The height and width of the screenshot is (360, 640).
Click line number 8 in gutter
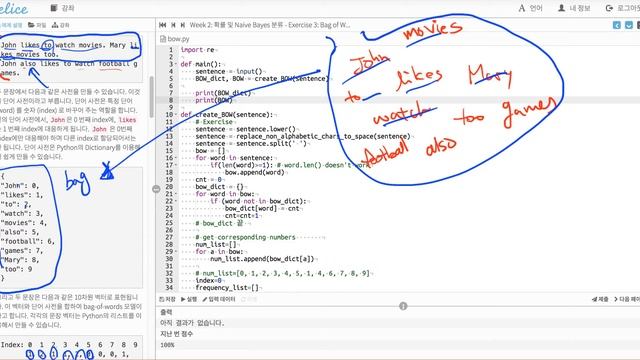(x=171, y=100)
